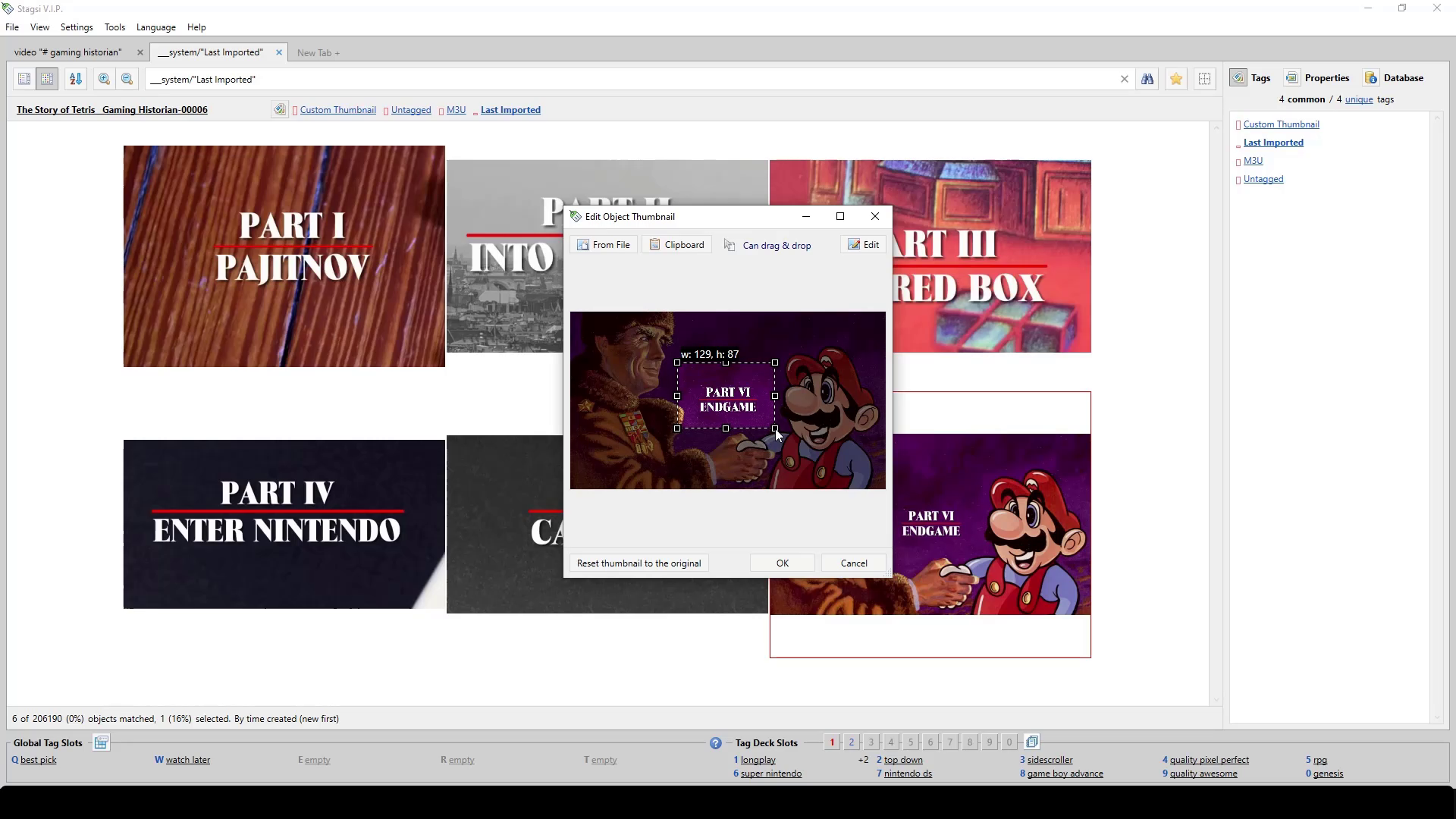Viewport: 1456px width, 819px height.
Task: Select Part IV Enter Nintendo thumbnail
Action: 284,524
